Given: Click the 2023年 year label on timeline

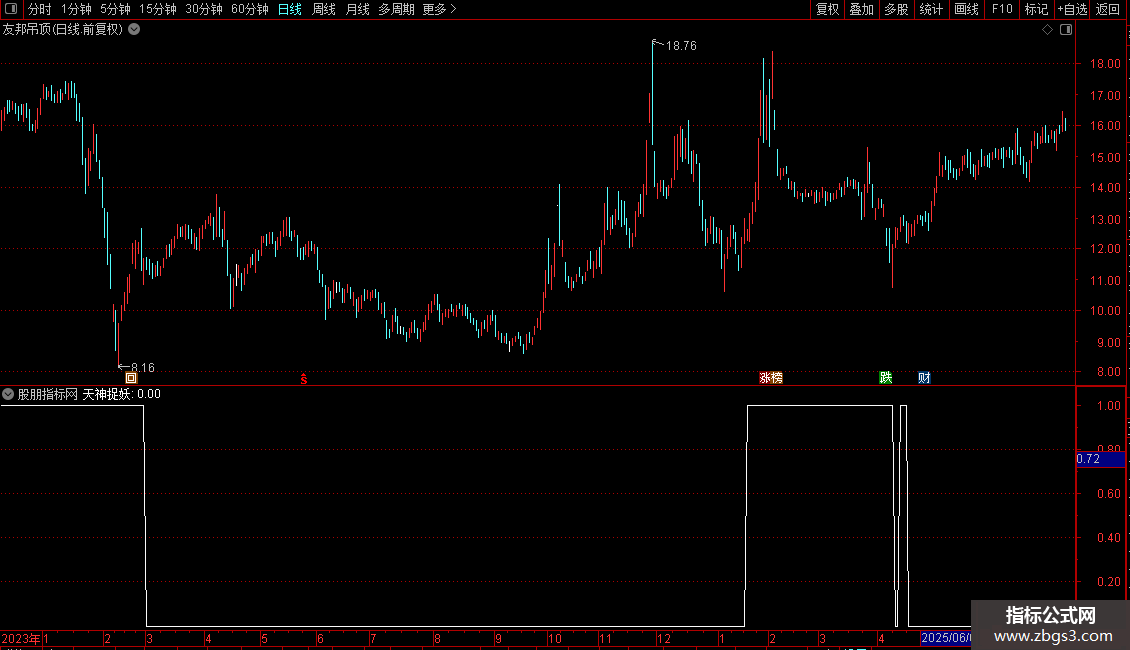Looking at the screenshot, I should [21, 638].
